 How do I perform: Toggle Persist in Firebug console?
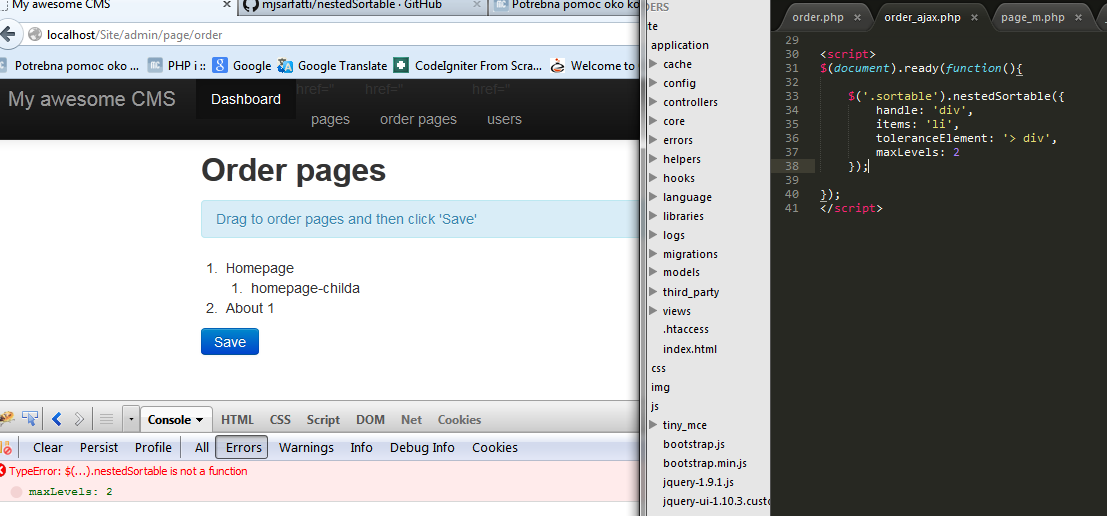[x=99, y=448]
